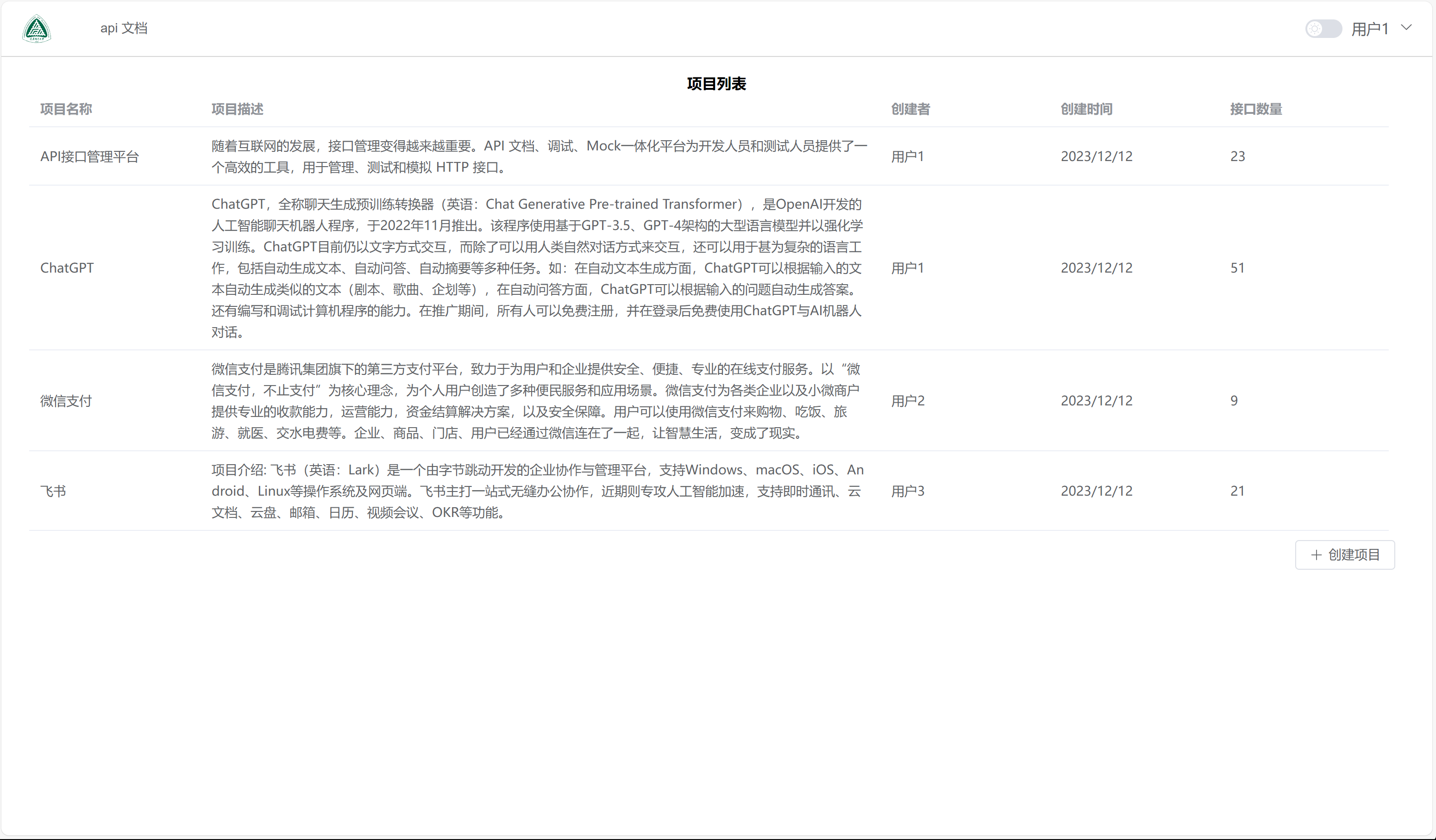Click the 项目列表 page title

point(717,84)
